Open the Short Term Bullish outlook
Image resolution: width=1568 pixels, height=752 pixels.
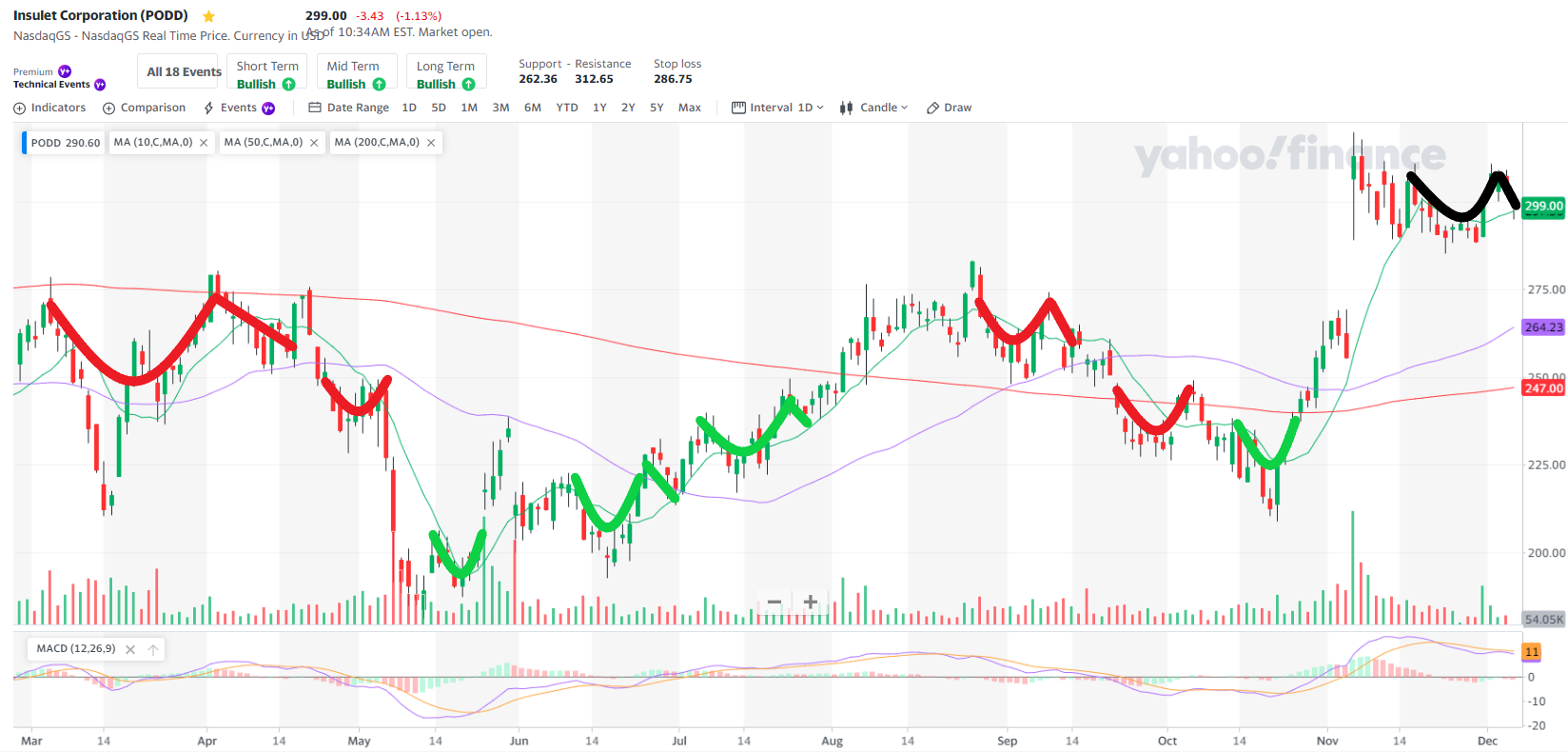pyautogui.click(x=267, y=71)
